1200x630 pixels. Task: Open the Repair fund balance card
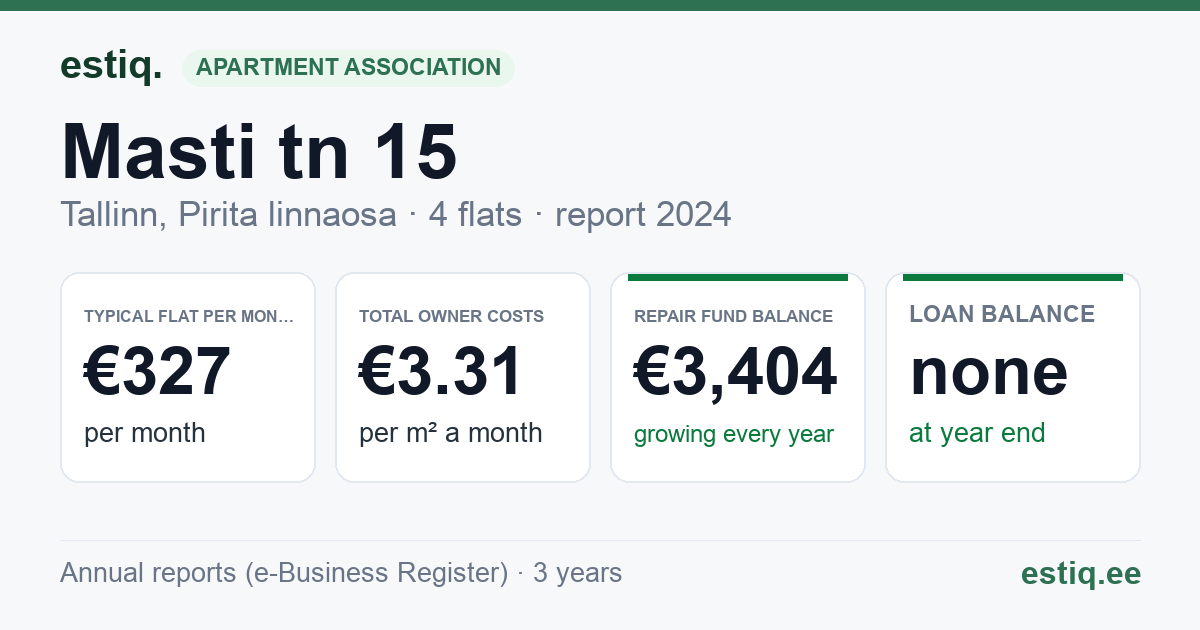(738, 377)
